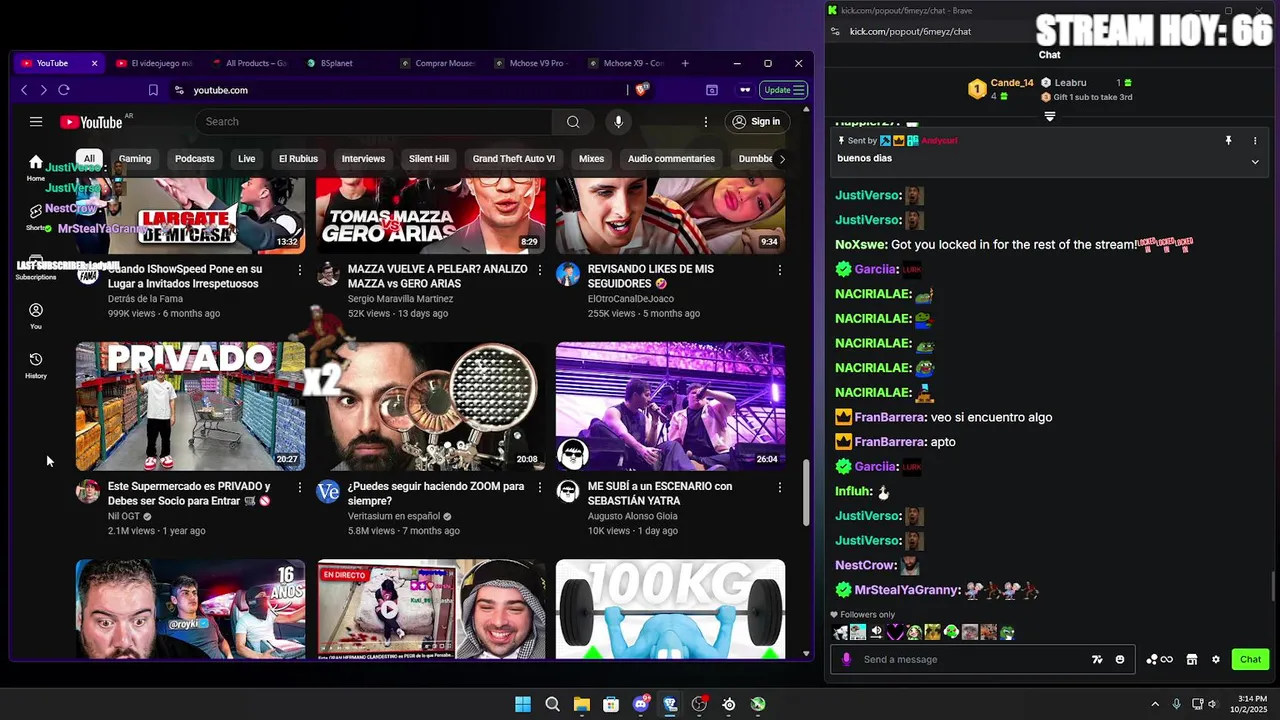Close the YouTube browser tab
Screen dimensions: 1280x720
click(95, 63)
